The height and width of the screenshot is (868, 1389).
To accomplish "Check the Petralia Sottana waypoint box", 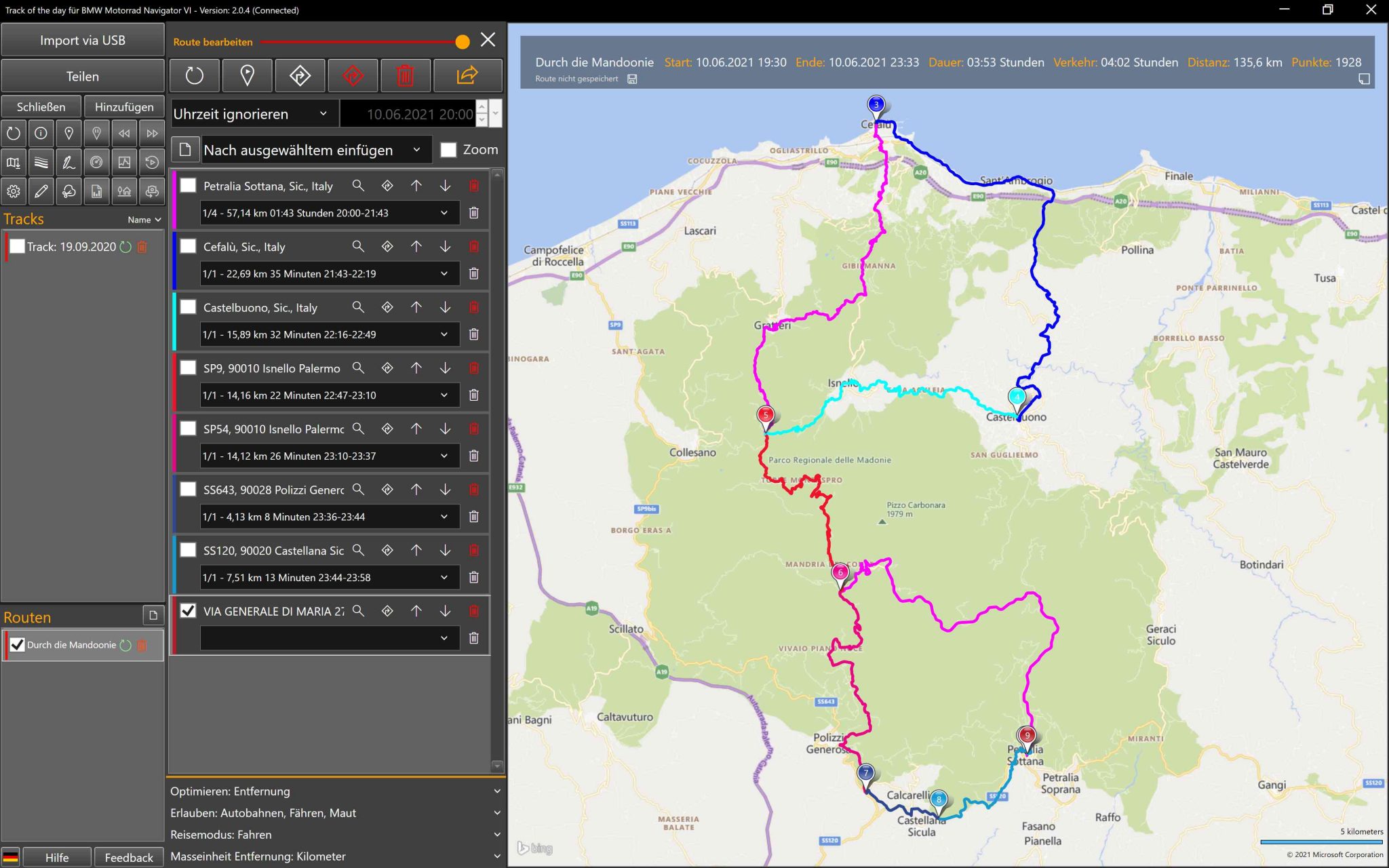I will coord(188,185).
